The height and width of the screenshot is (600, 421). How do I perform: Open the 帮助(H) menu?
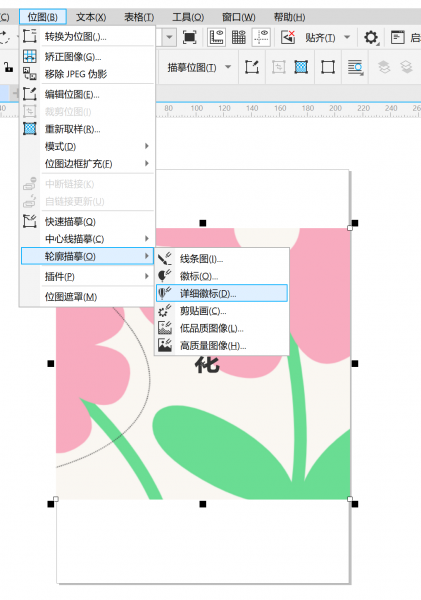[289, 17]
